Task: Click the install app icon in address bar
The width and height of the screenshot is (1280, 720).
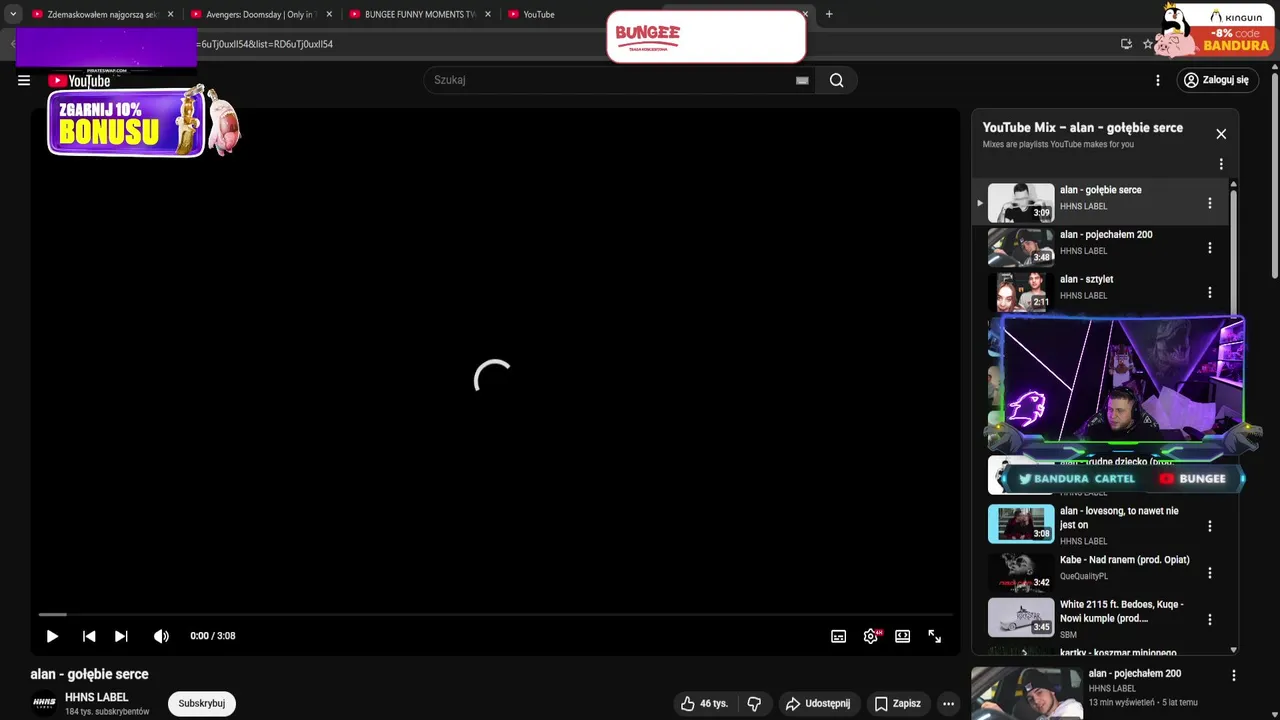Action: coord(1126,44)
